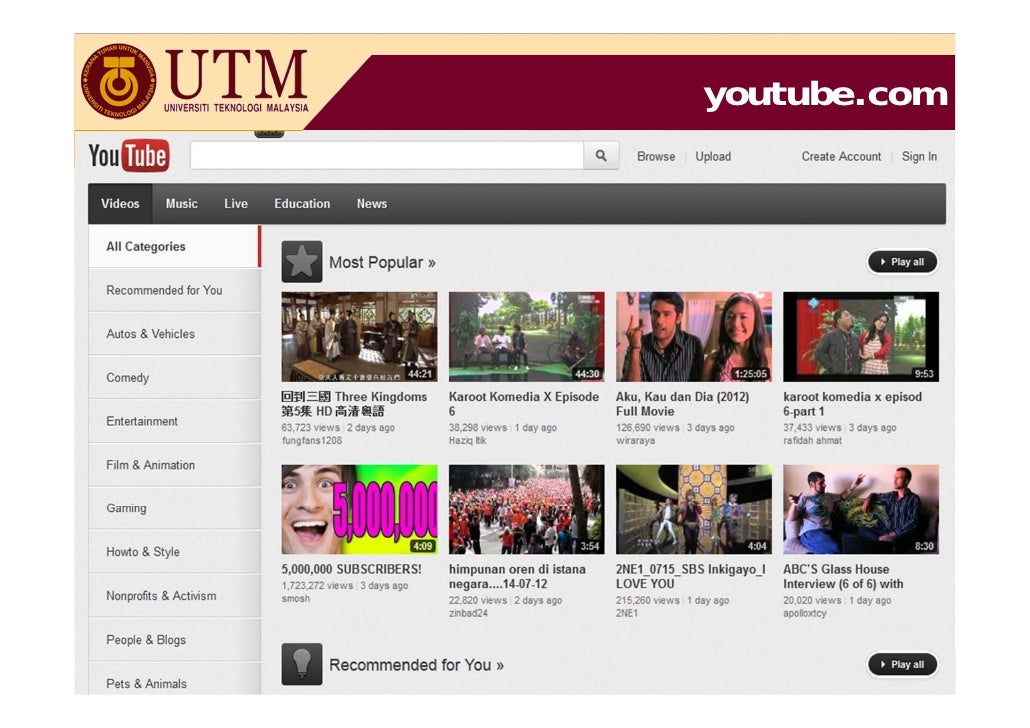Viewport: 1030px width, 728px height.
Task: Click karoot komedia x episod 6-part 1 title
Action: (853, 404)
